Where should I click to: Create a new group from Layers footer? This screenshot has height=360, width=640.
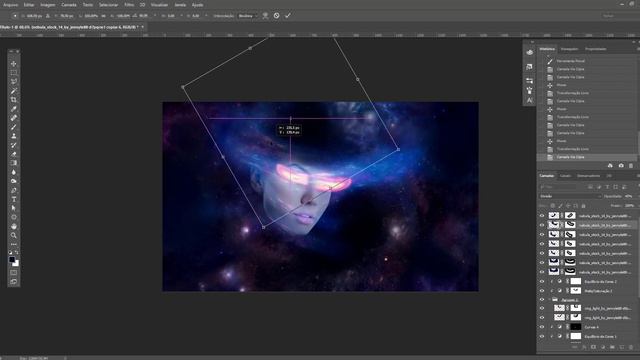click(612, 347)
